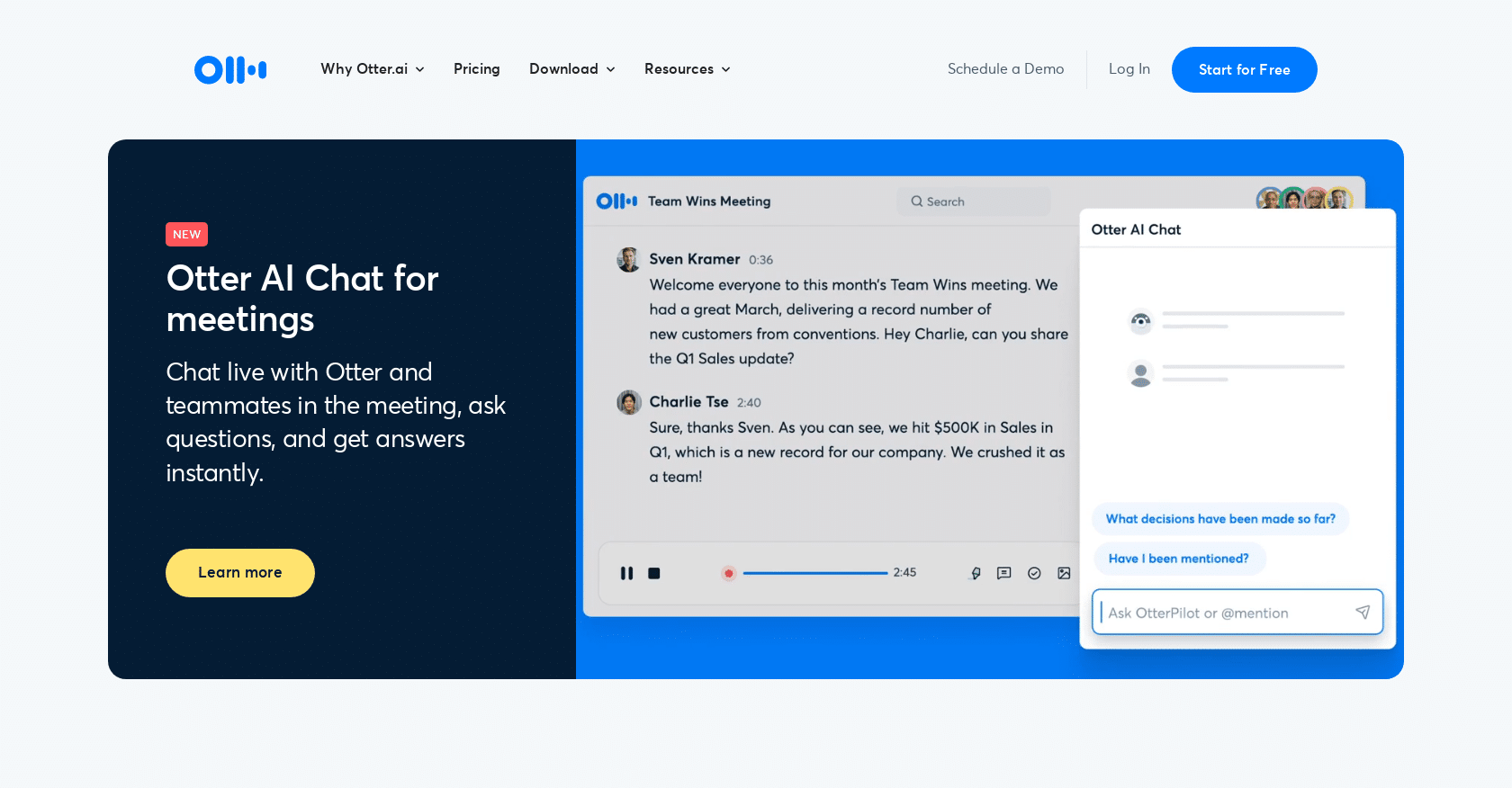The height and width of the screenshot is (788, 1512).
Task: Open the comment icon in player bar
Action: coord(1004,573)
